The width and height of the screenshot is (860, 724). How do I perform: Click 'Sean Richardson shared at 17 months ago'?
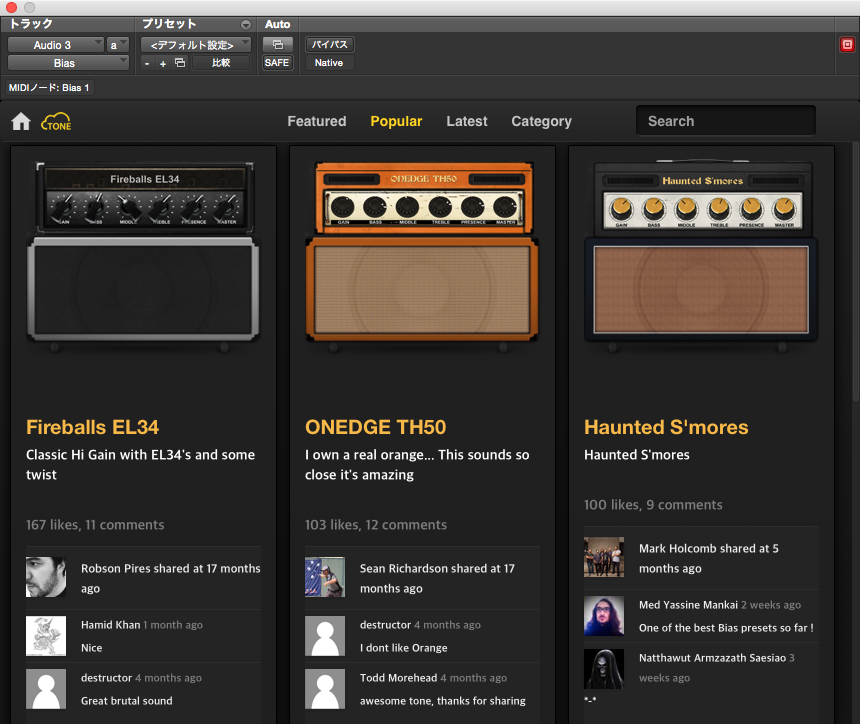point(437,578)
